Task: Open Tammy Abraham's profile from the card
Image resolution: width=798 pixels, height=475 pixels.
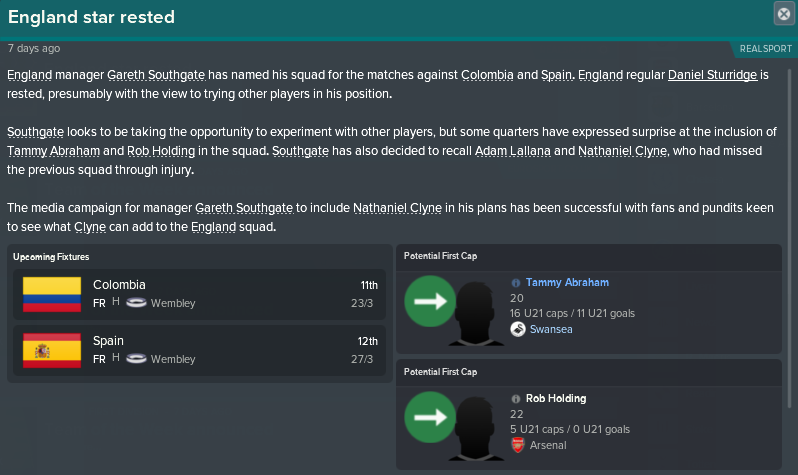Action: pos(567,283)
